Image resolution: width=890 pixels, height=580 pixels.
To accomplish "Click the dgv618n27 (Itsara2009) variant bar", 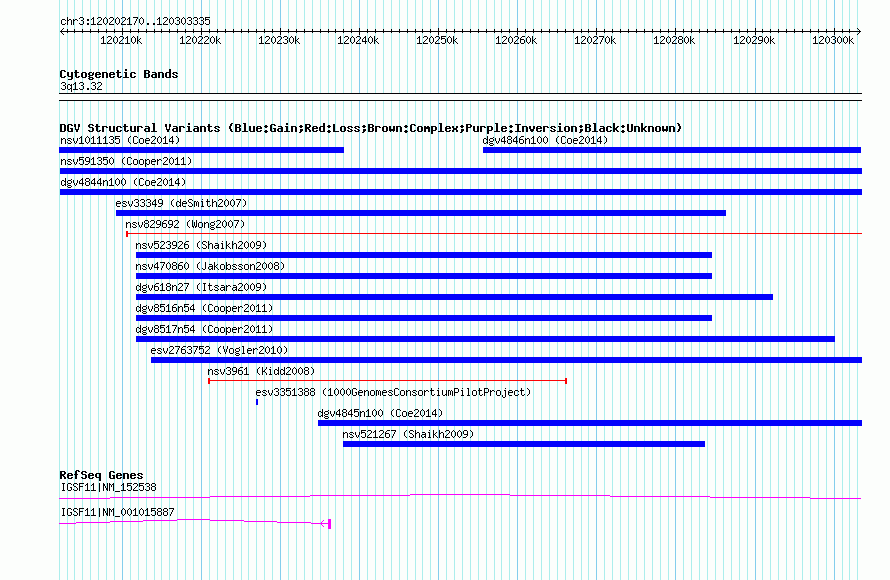I will [454, 297].
